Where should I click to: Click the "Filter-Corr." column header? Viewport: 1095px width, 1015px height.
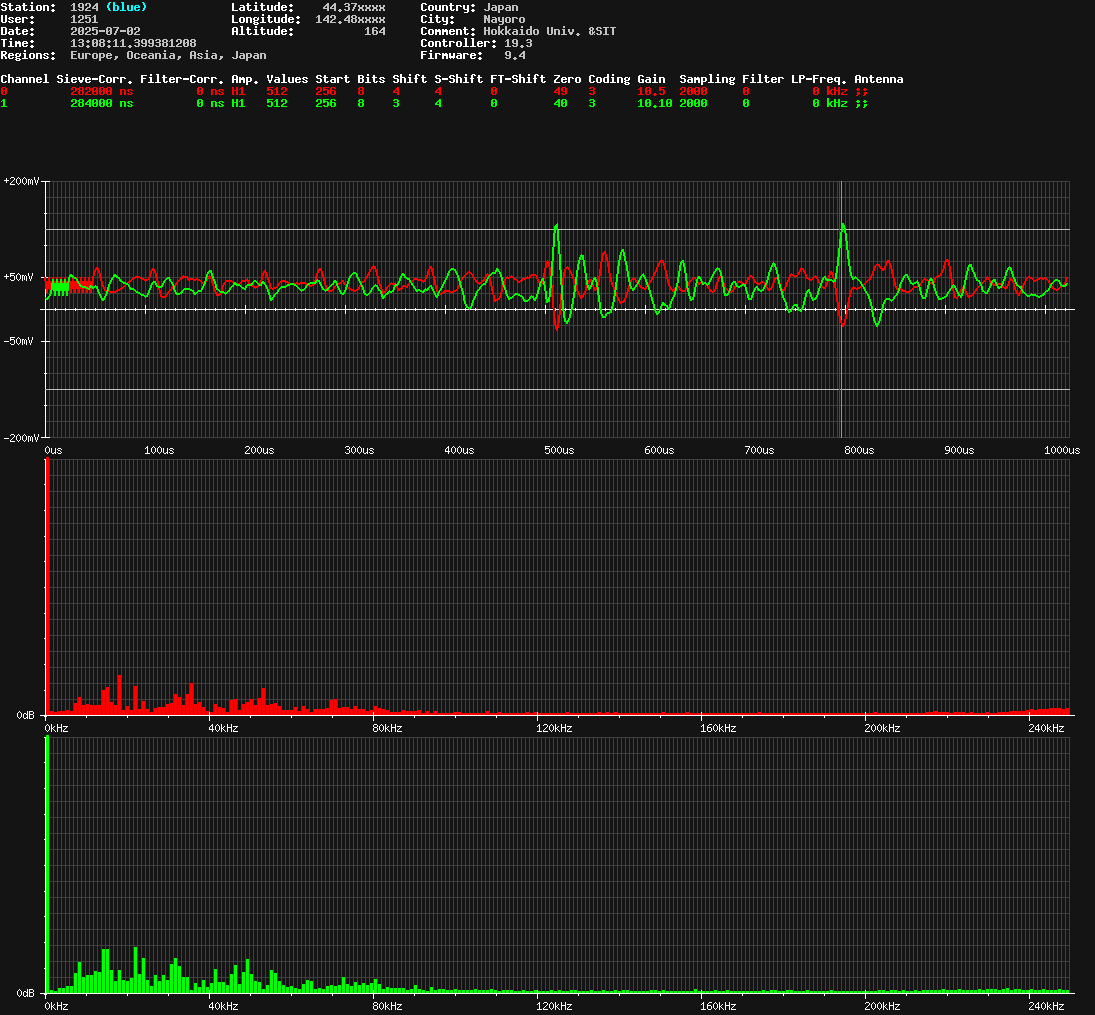pos(182,79)
